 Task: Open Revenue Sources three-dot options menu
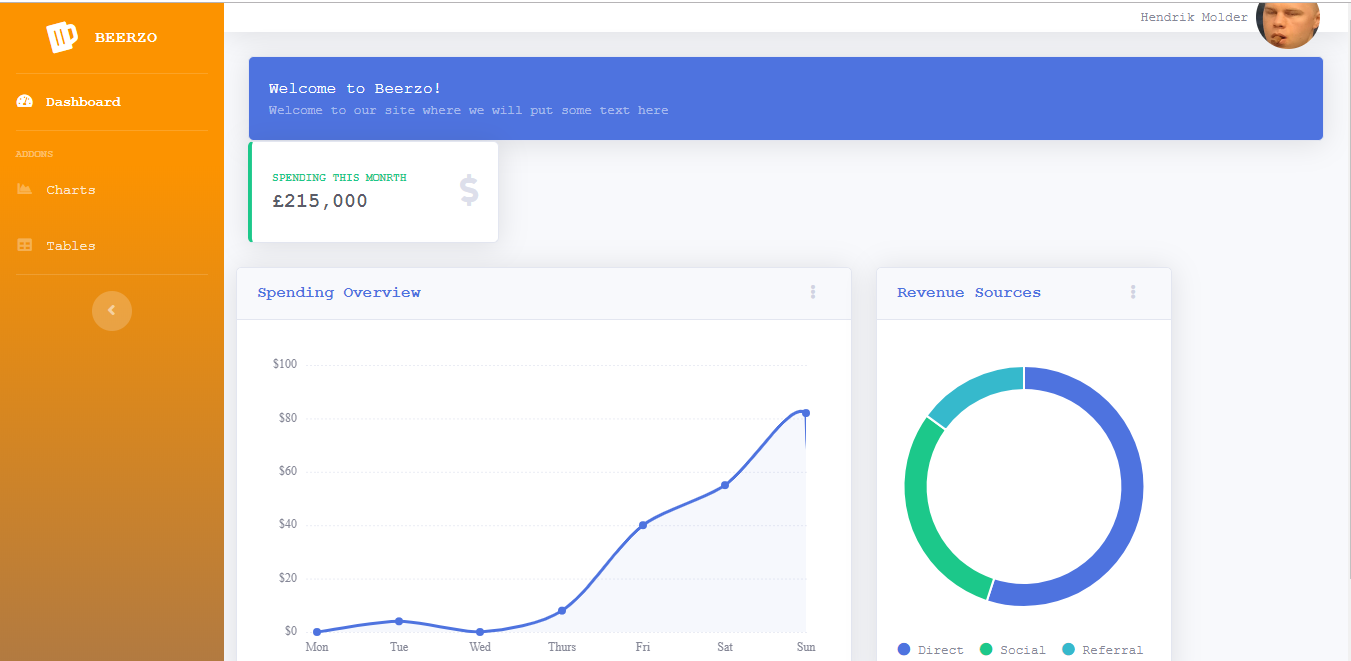click(x=1133, y=292)
